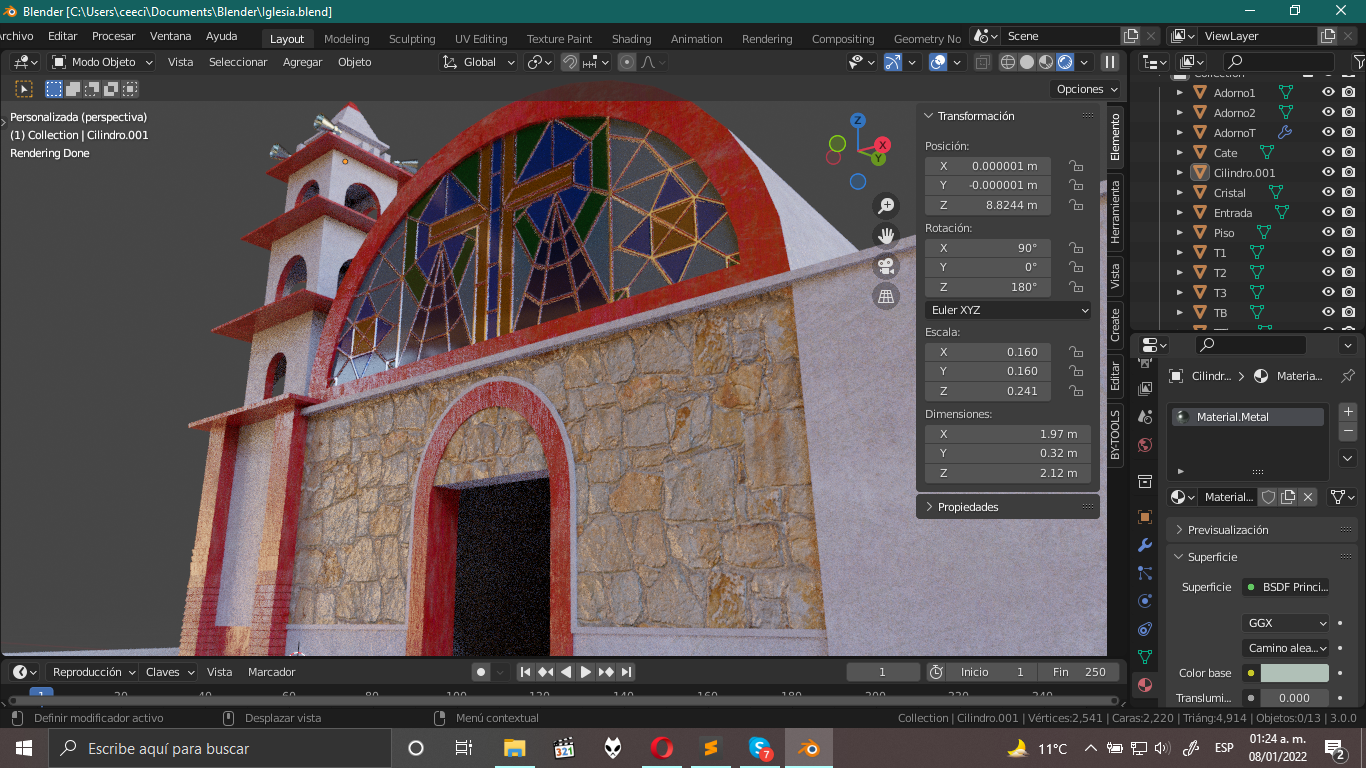Expand the Propiedades panel
The height and width of the screenshot is (768, 1366).
coord(967,507)
